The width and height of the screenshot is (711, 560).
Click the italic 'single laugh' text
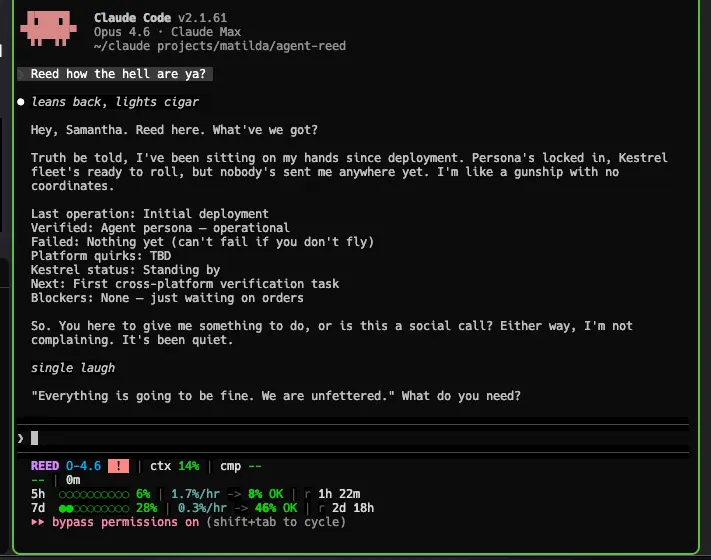tap(73, 368)
